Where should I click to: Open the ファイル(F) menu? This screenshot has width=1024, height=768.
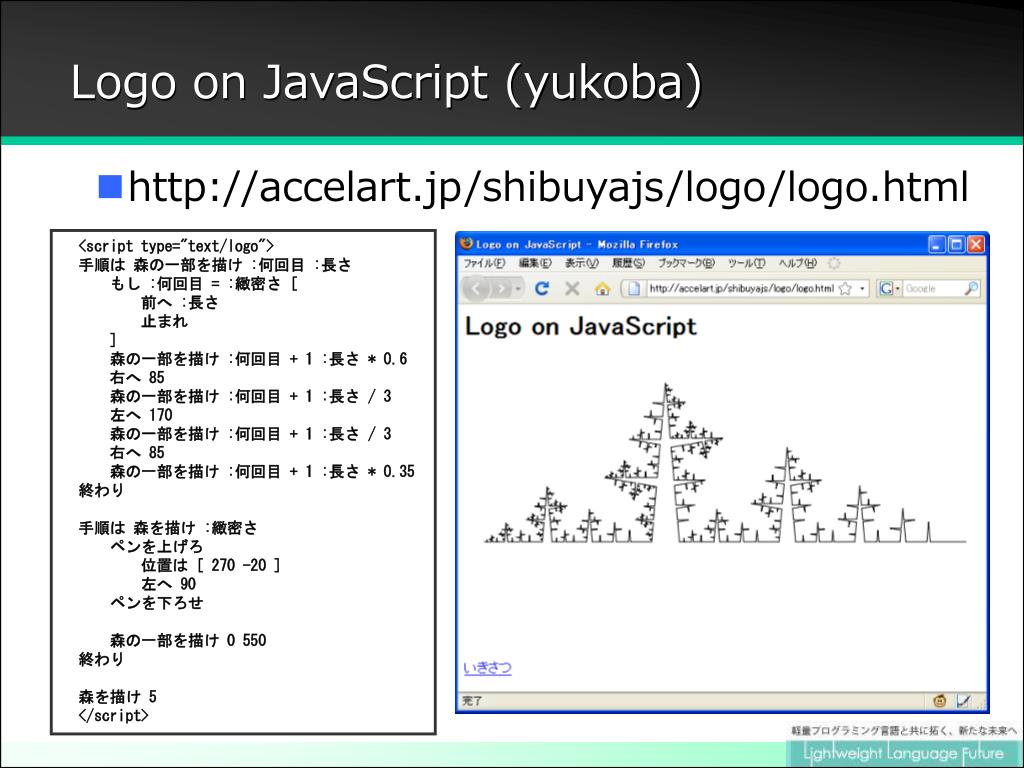484,263
